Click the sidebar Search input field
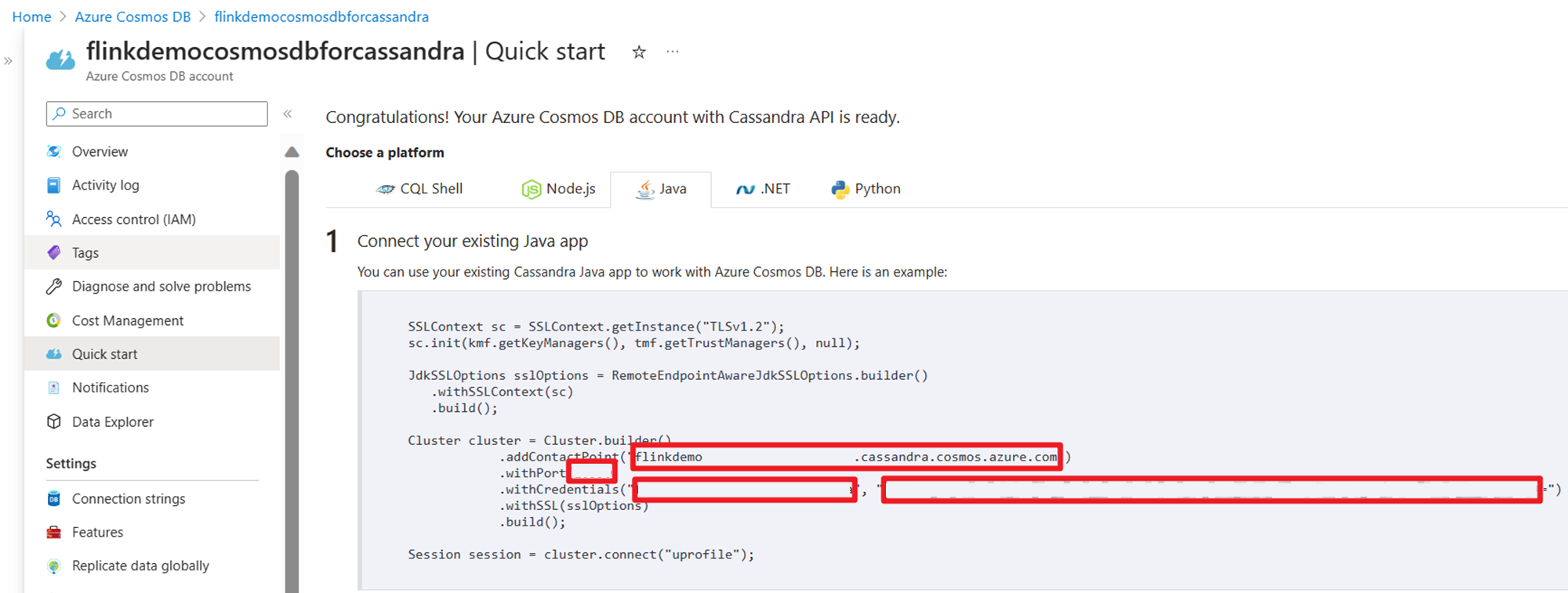Screen dimensions: 1568x593 coord(157,114)
